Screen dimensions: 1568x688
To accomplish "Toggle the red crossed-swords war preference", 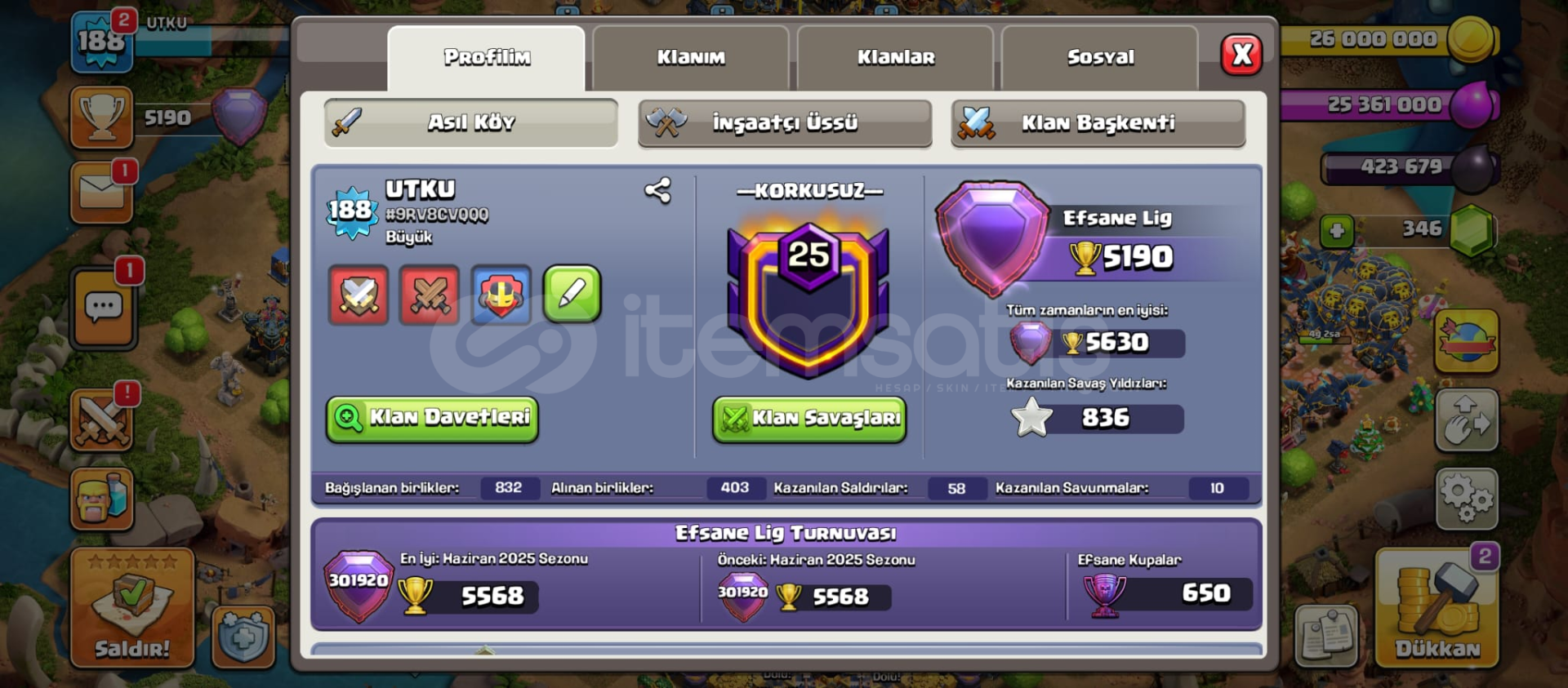I will tap(430, 295).
